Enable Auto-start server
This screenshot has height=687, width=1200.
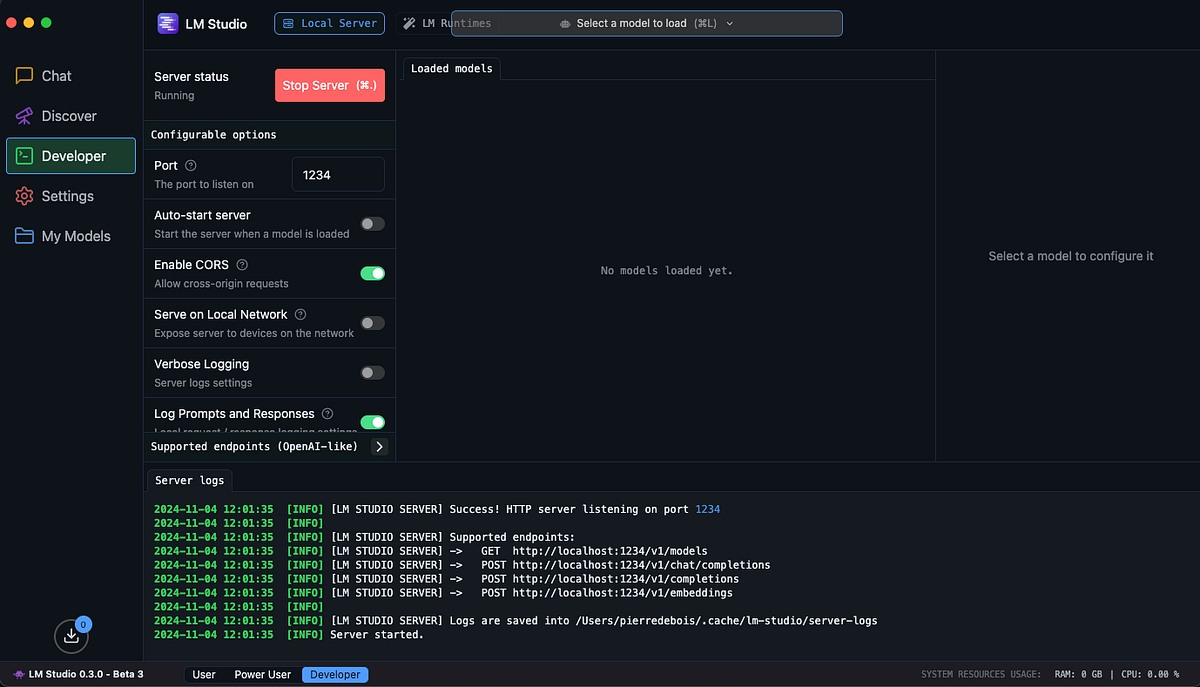tap(372, 223)
